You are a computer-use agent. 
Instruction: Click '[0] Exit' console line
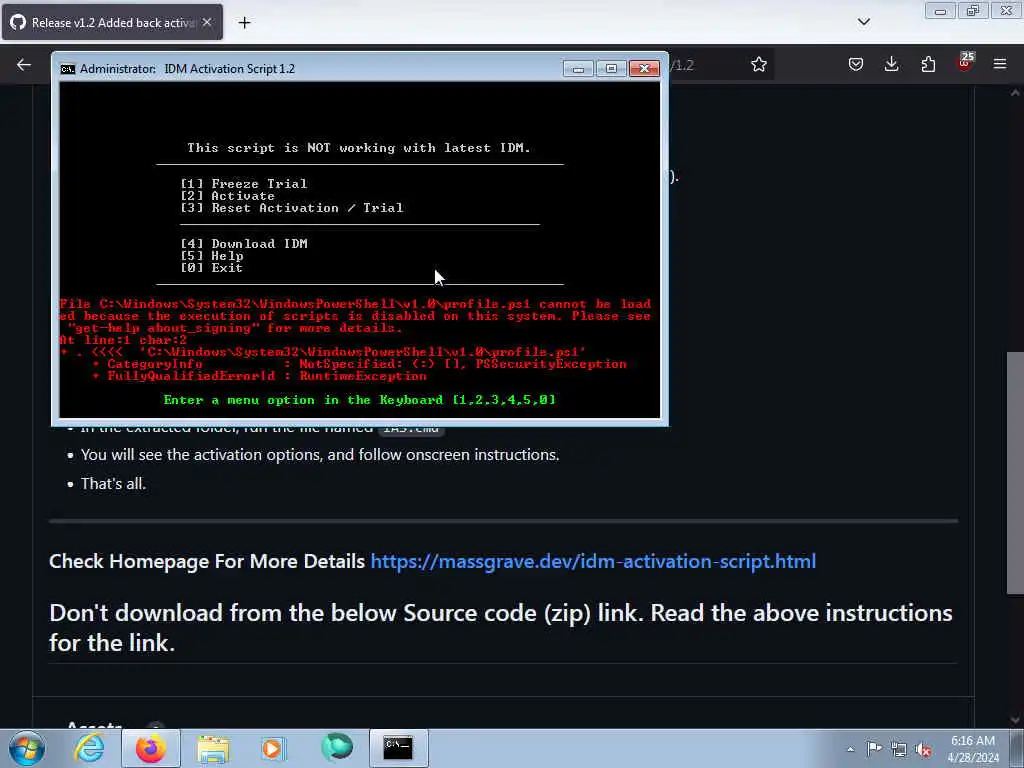[x=212, y=268]
